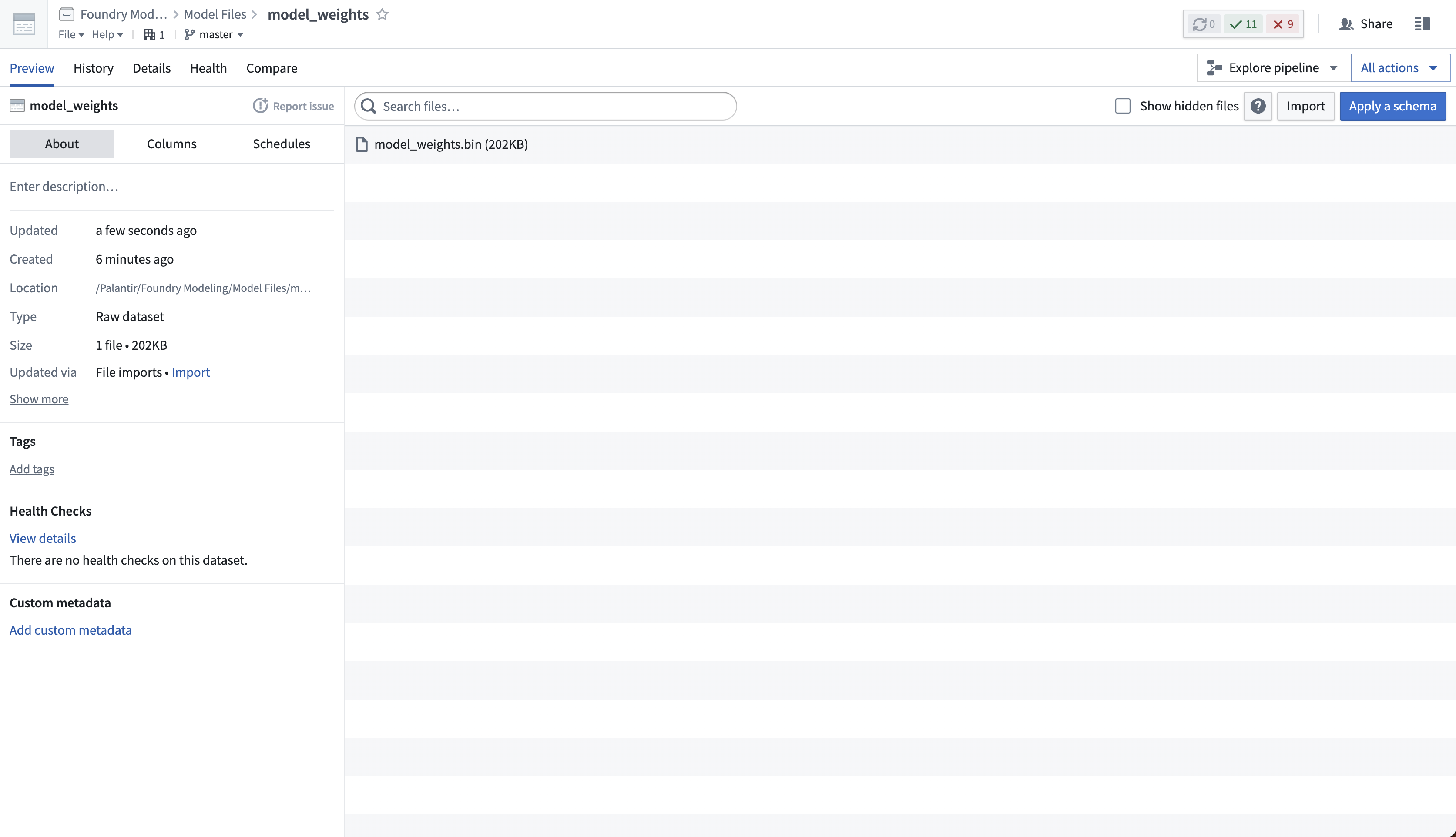This screenshot has width=1456, height=837.
Task: Open the Import link under Updated via
Action: pos(190,372)
